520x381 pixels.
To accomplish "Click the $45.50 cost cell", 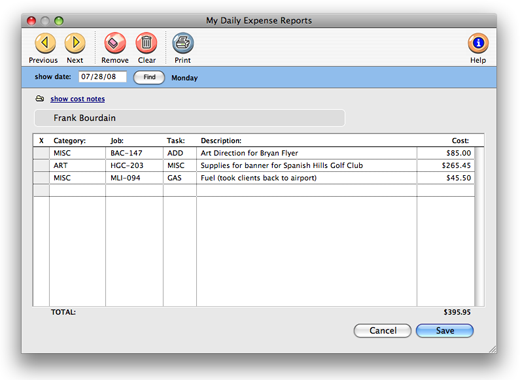I will [445, 178].
